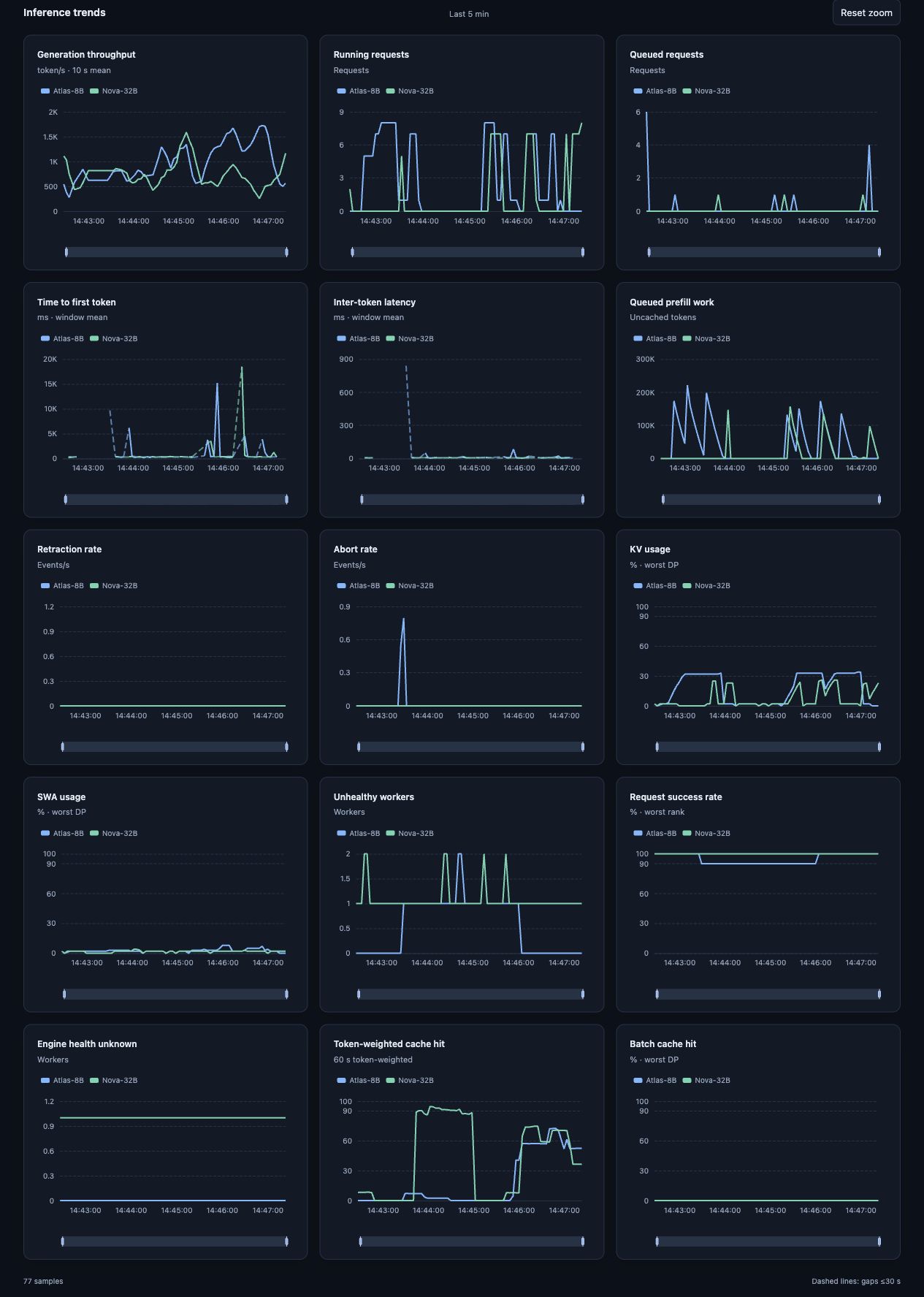Grab left zoom handle under Generation throughput chart
924x1297 pixels.
pos(66,252)
